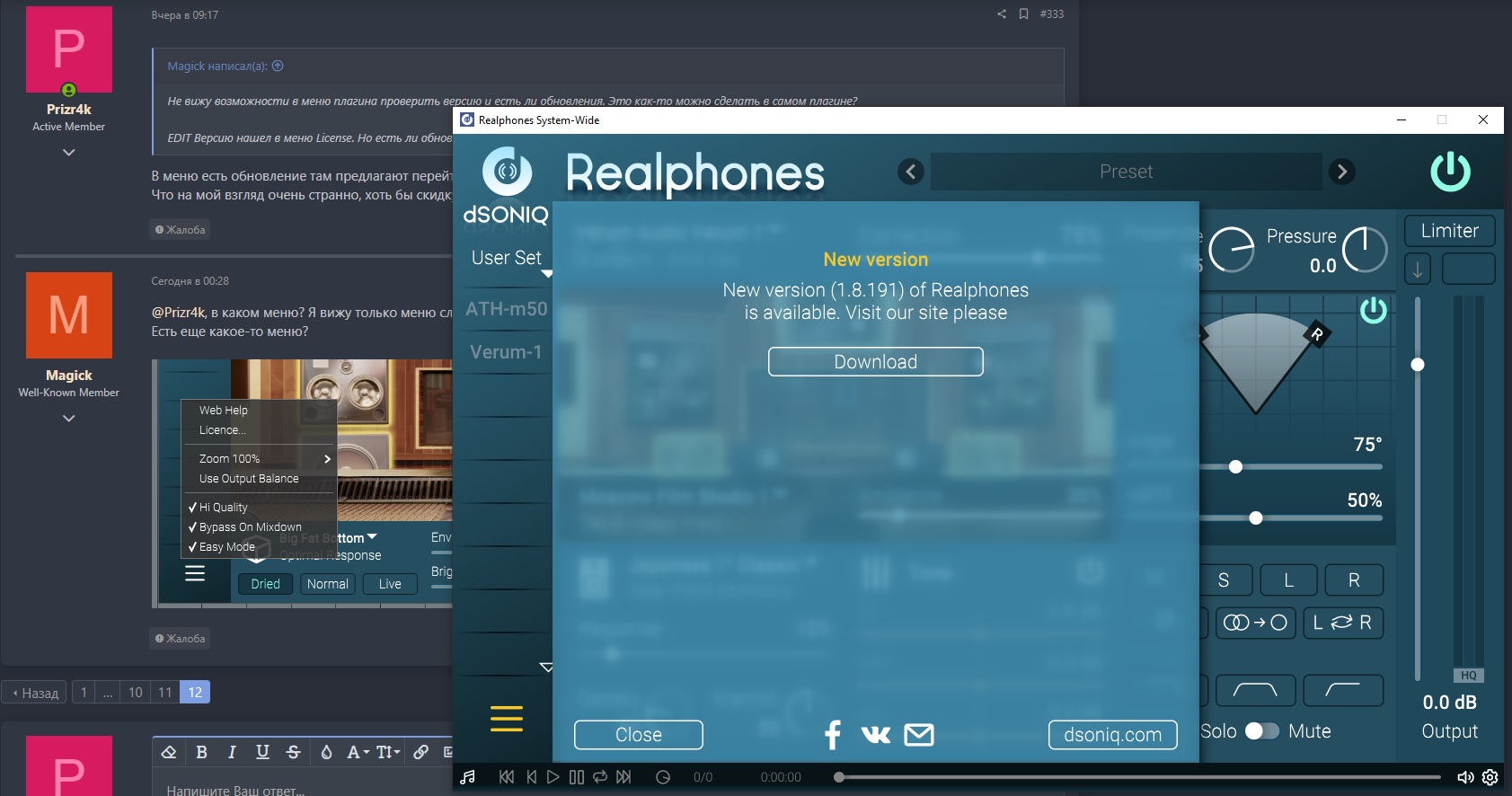Go to the next Realphones preset

[x=1342, y=172]
